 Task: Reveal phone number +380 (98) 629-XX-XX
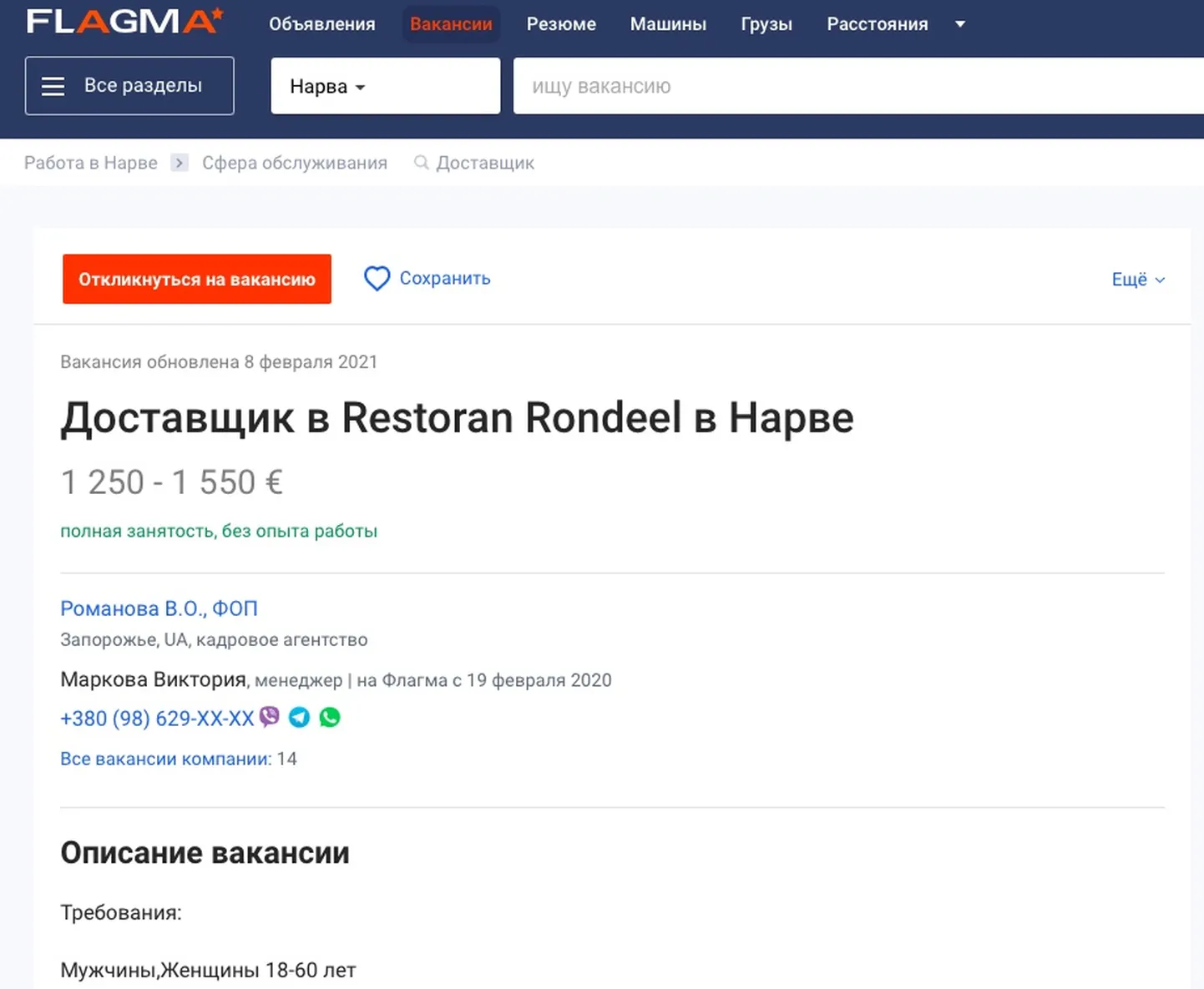pos(157,719)
